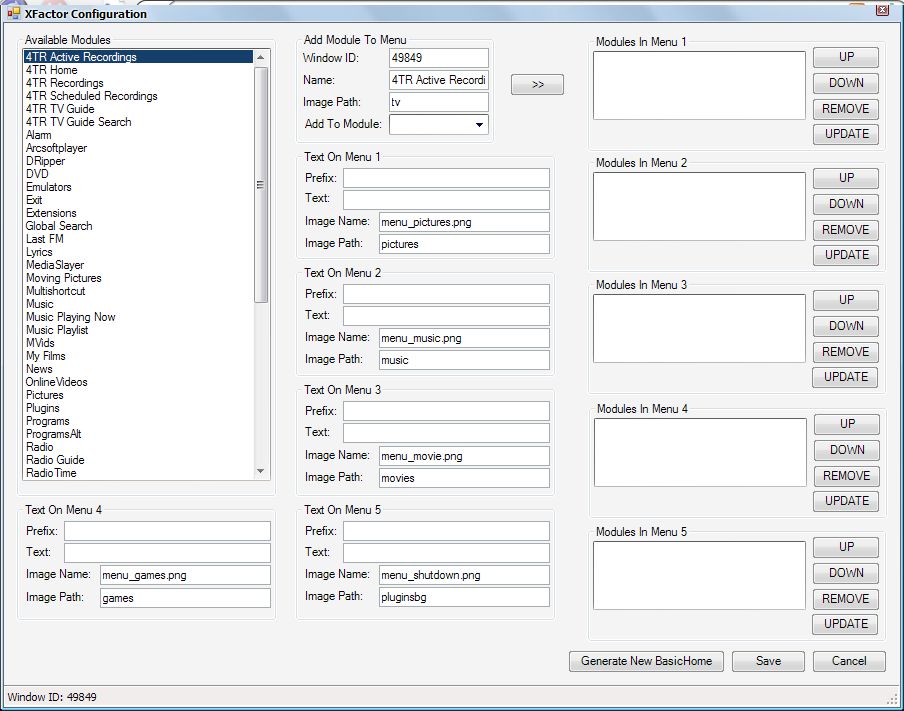Viewport: 904px width, 711px height.
Task: Click the Window ID input field
Action: click(x=438, y=58)
